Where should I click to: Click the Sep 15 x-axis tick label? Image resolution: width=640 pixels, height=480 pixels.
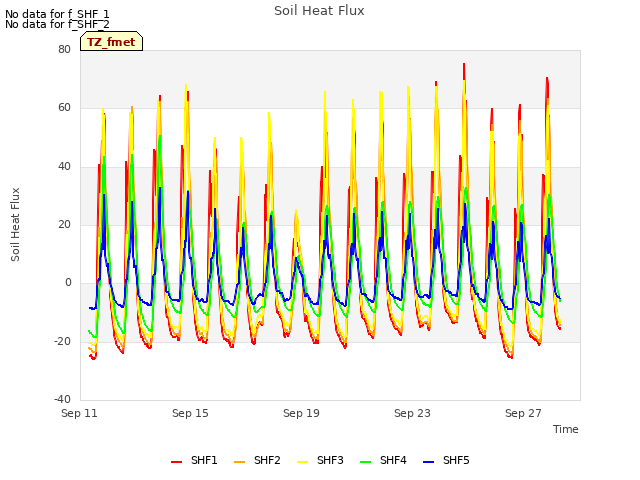(x=190, y=413)
